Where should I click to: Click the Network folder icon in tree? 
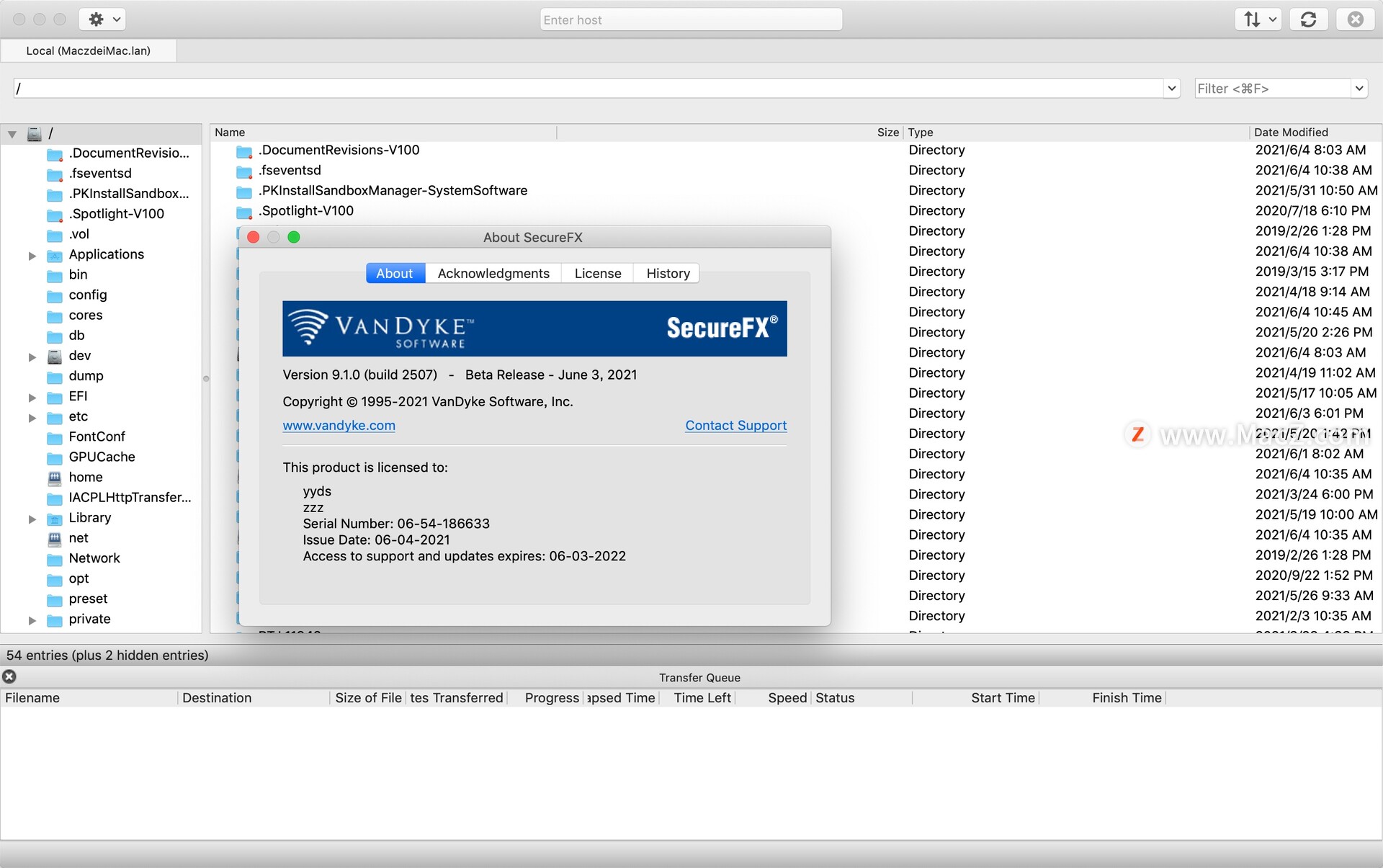click(x=55, y=559)
